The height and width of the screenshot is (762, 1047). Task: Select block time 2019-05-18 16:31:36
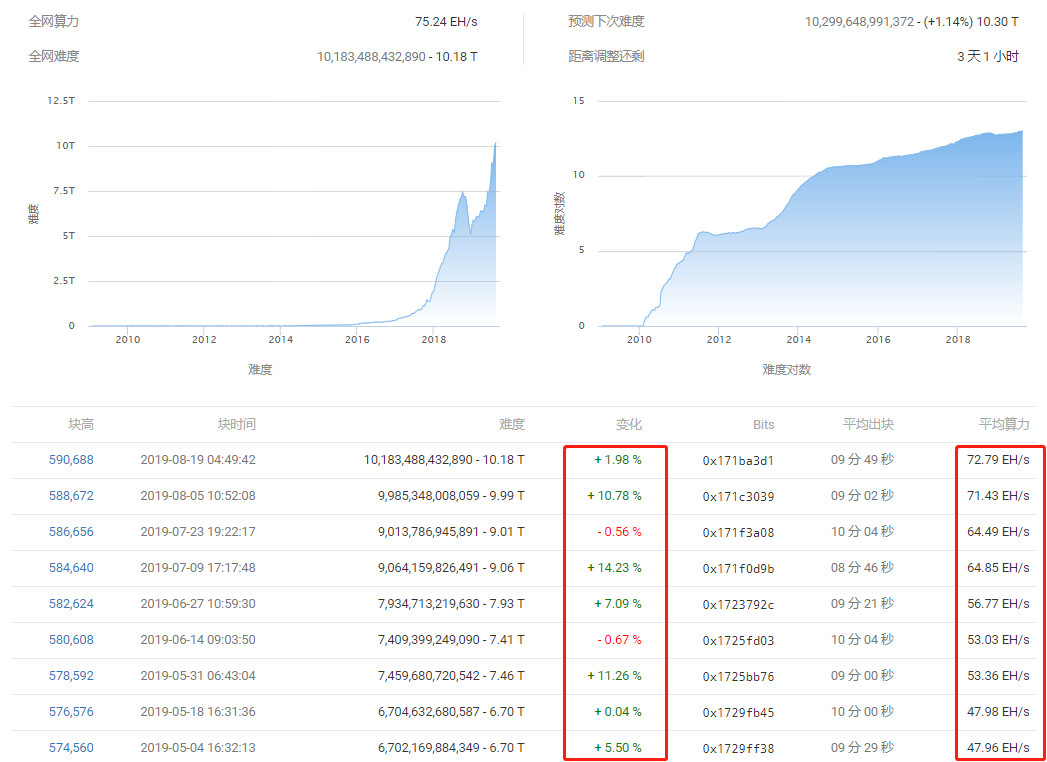pos(198,712)
